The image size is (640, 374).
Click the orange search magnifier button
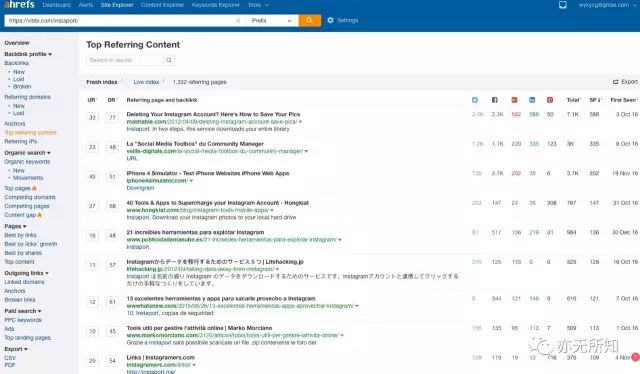click(309, 20)
